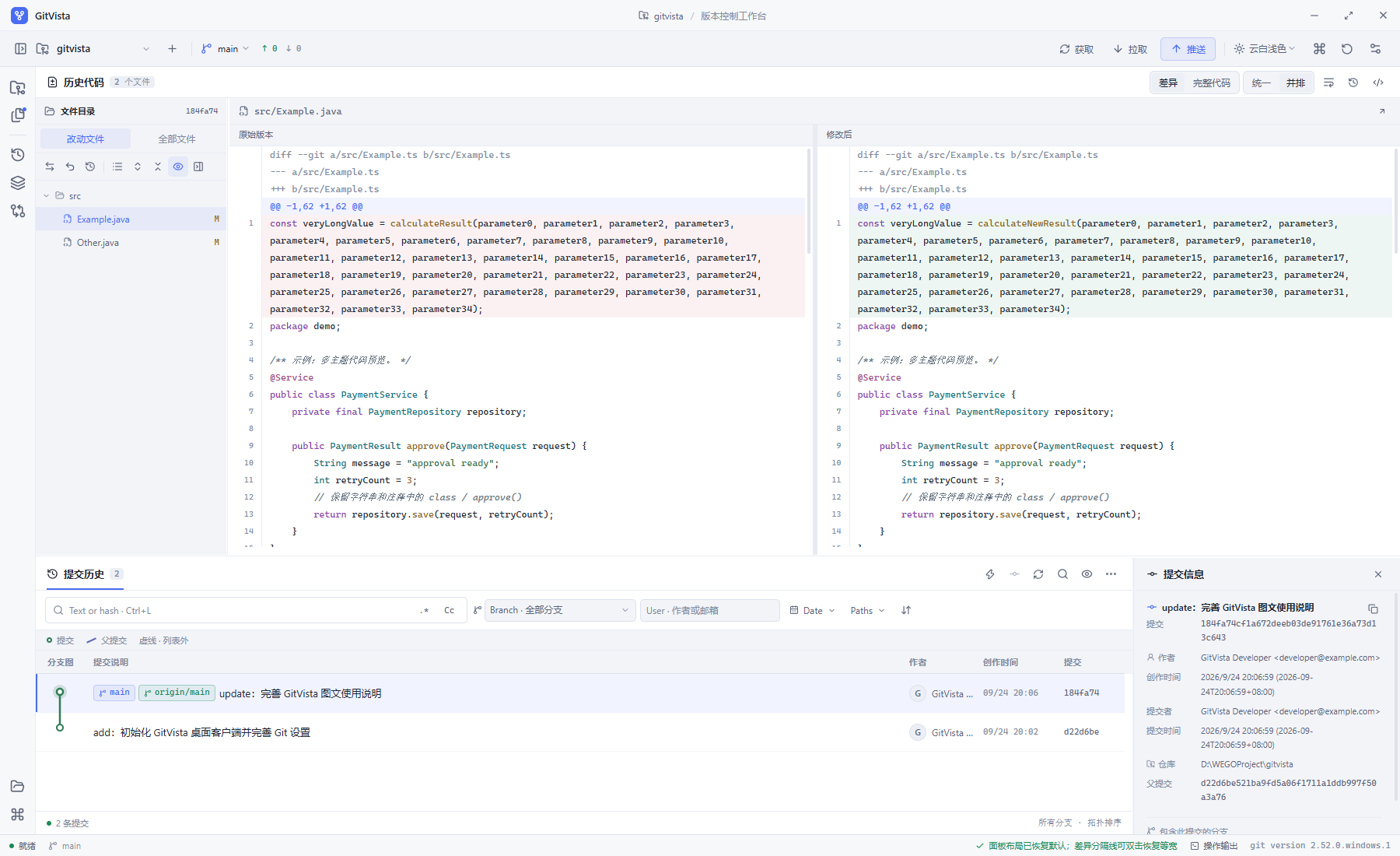1400x856 pixels.
Task: Switch to 完整代码 view
Action: click(x=1211, y=82)
